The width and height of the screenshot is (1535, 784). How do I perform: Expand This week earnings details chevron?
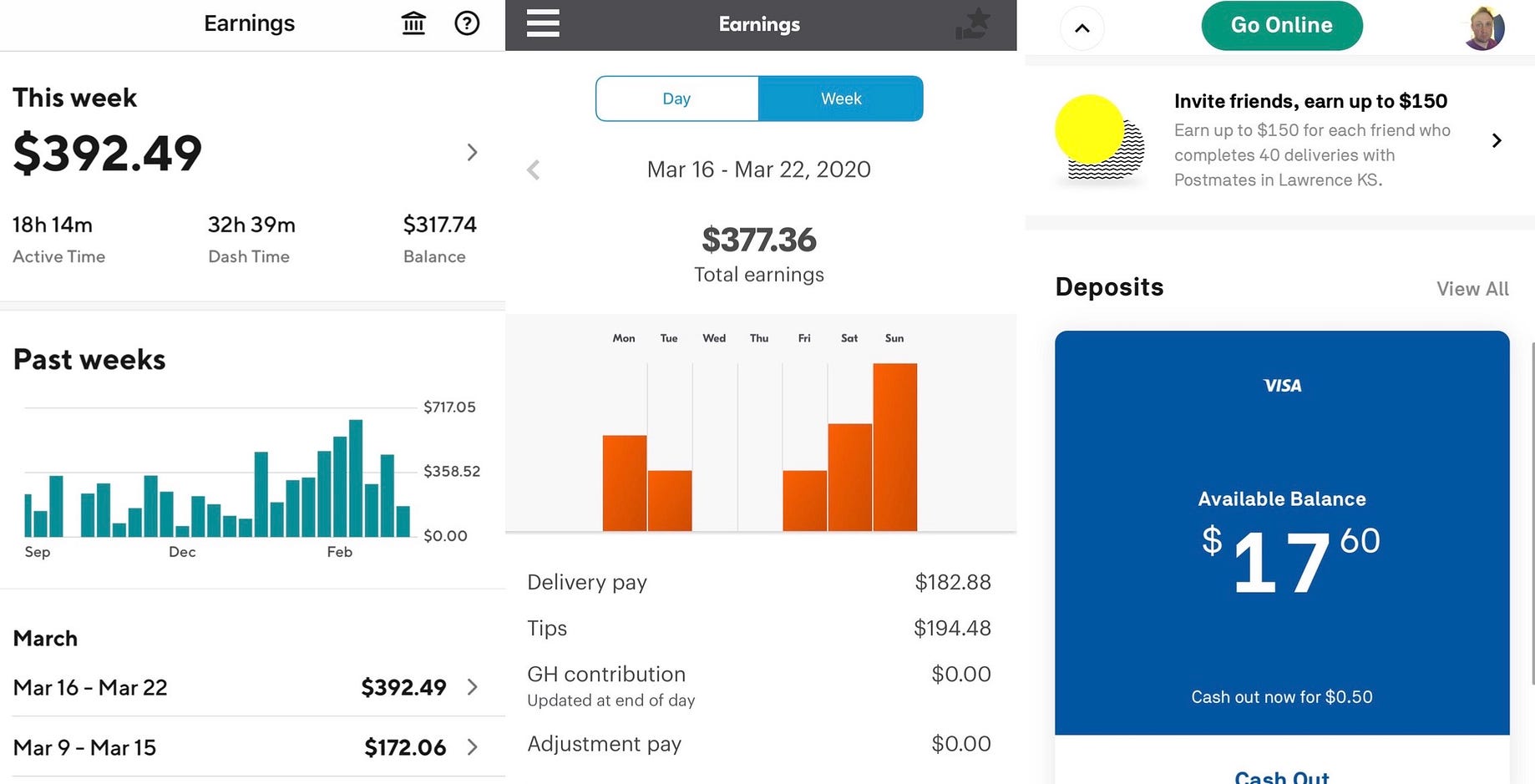(x=472, y=152)
